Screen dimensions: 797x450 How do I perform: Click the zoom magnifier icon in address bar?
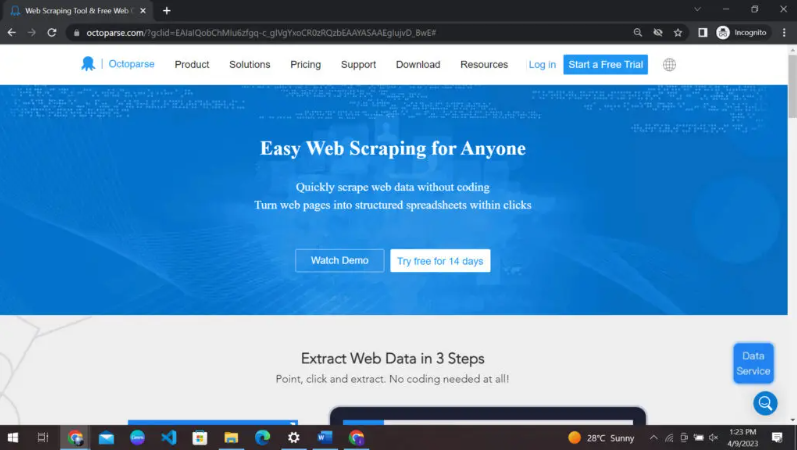638,32
